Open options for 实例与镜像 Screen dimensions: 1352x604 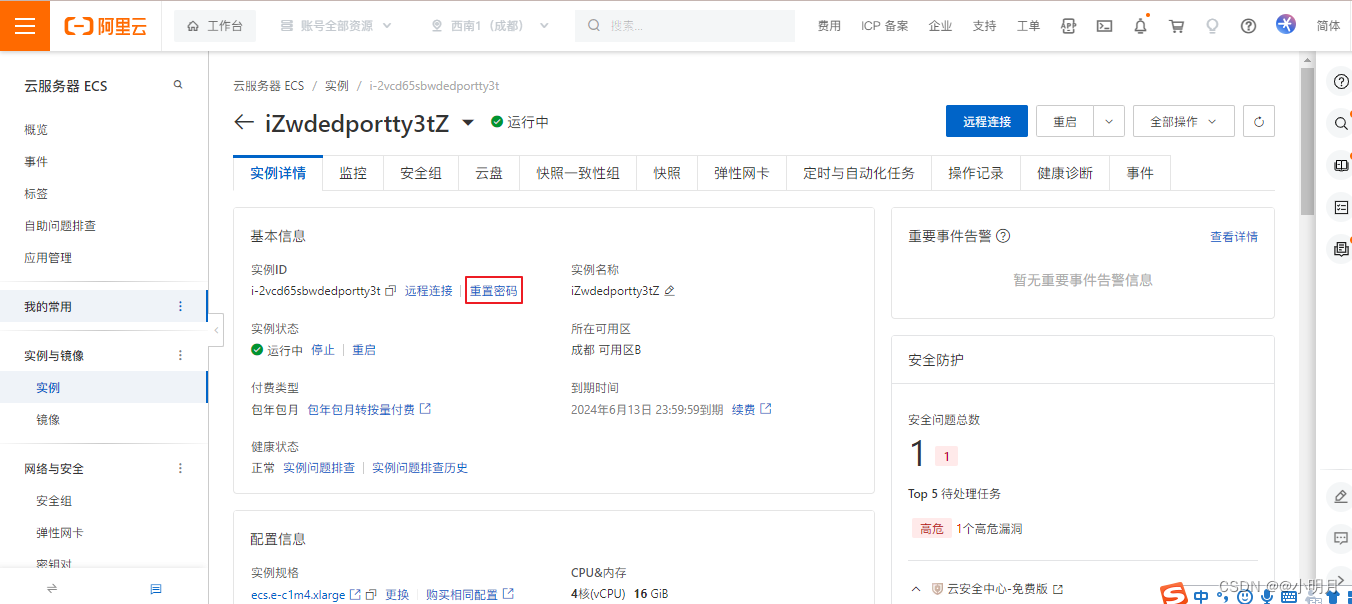(180, 355)
